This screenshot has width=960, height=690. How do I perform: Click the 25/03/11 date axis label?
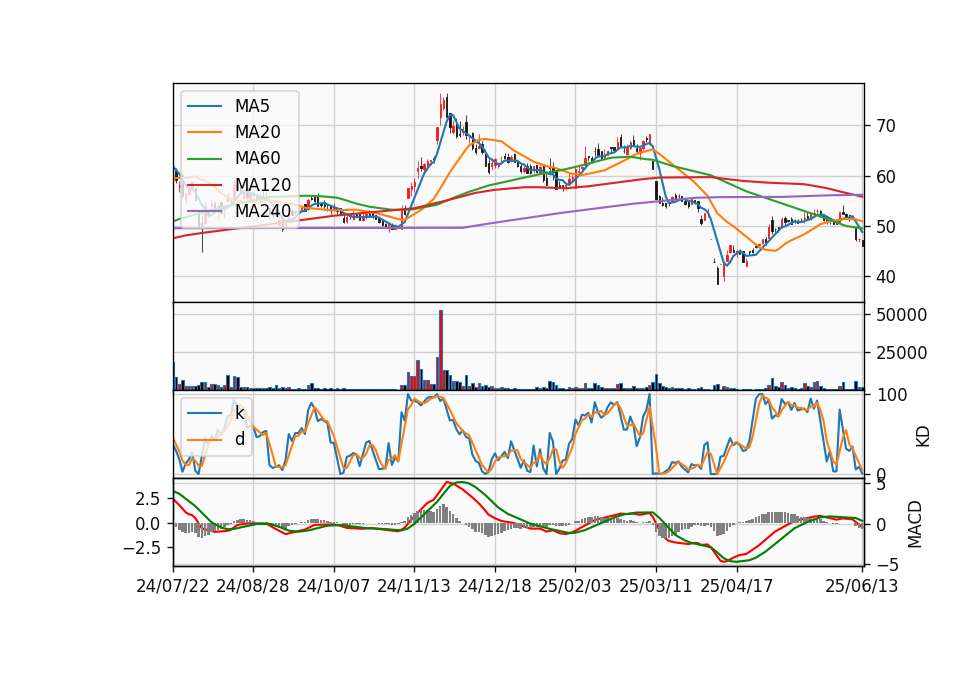pos(656,586)
